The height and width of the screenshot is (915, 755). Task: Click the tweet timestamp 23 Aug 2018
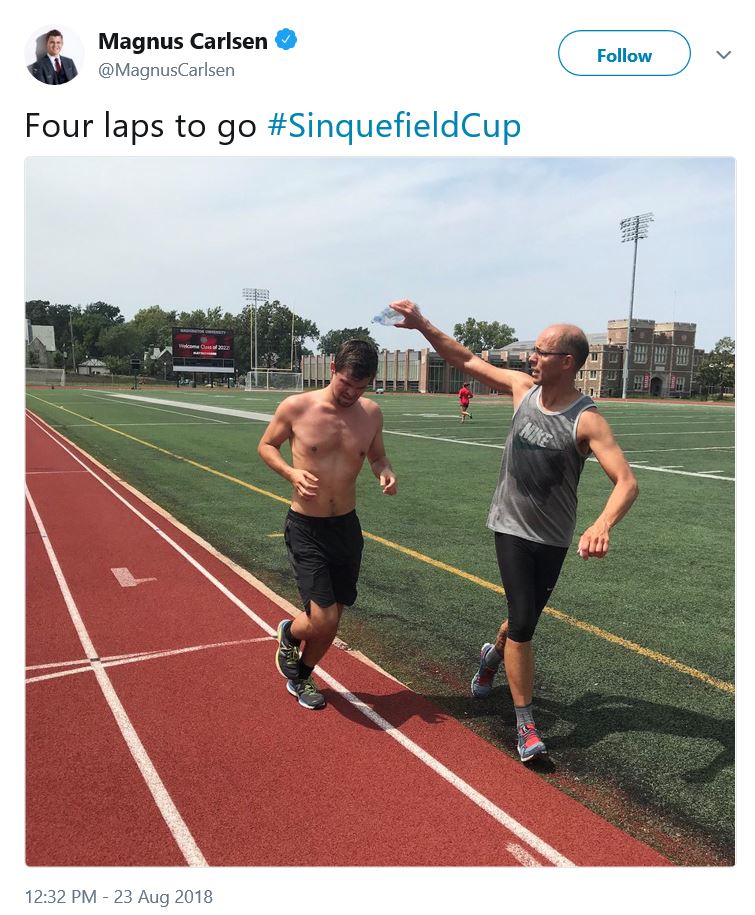point(119,896)
